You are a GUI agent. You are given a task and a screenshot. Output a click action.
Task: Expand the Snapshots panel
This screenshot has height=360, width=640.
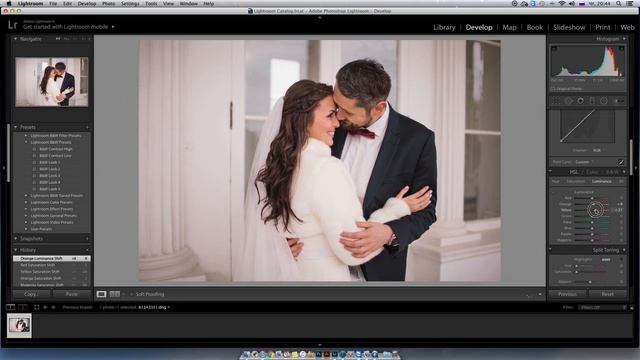pyautogui.click(x=16, y=239)
